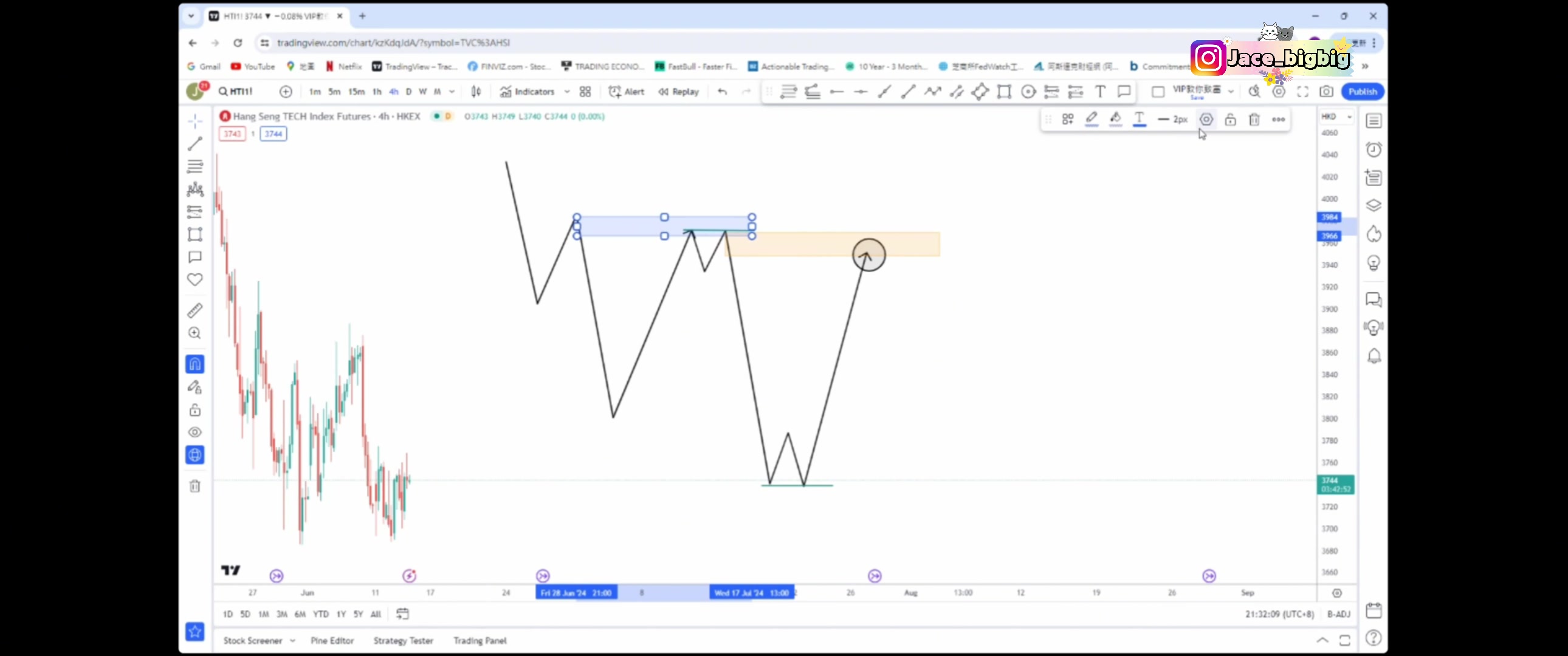
Task: Select the circle tool in favorites toolbar
Action: point(1029,91)
